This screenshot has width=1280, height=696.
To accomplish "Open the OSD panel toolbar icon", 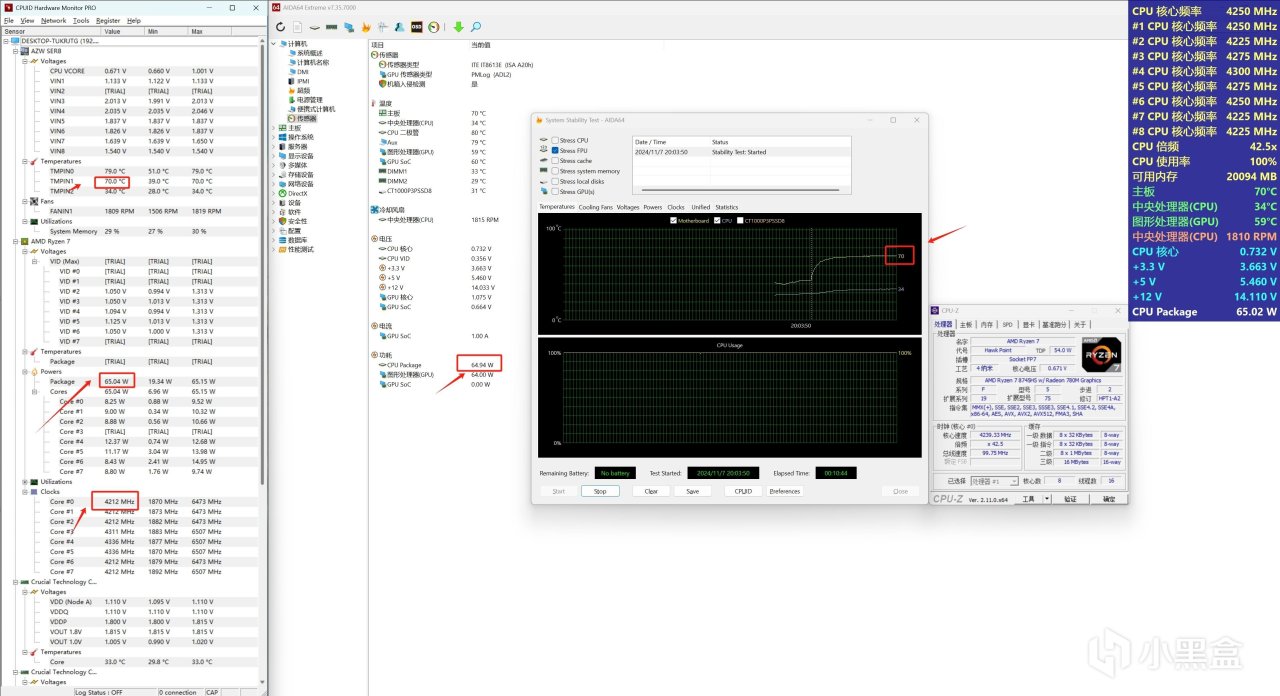I will point(416,27).
